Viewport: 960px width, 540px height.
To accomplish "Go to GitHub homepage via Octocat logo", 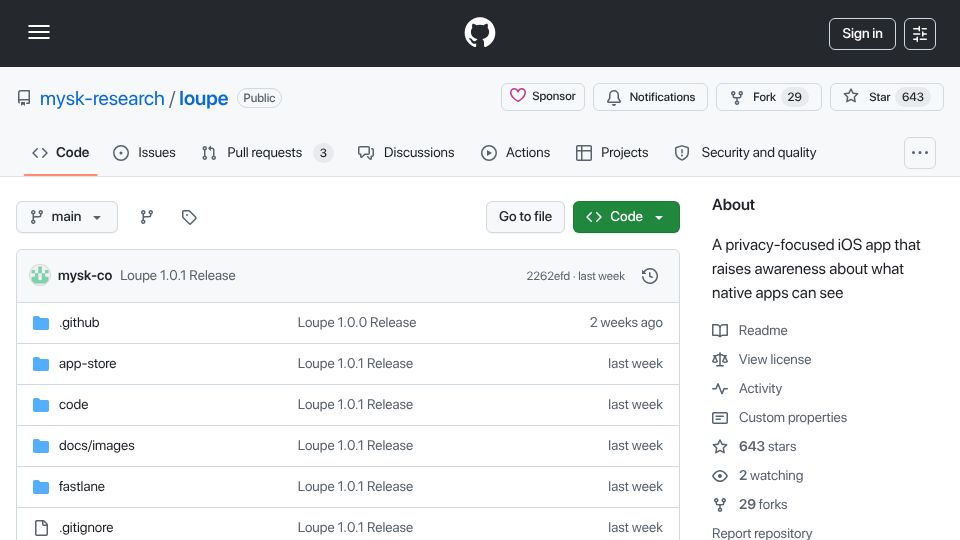I will pyautogui.click(x=479, y=32).
